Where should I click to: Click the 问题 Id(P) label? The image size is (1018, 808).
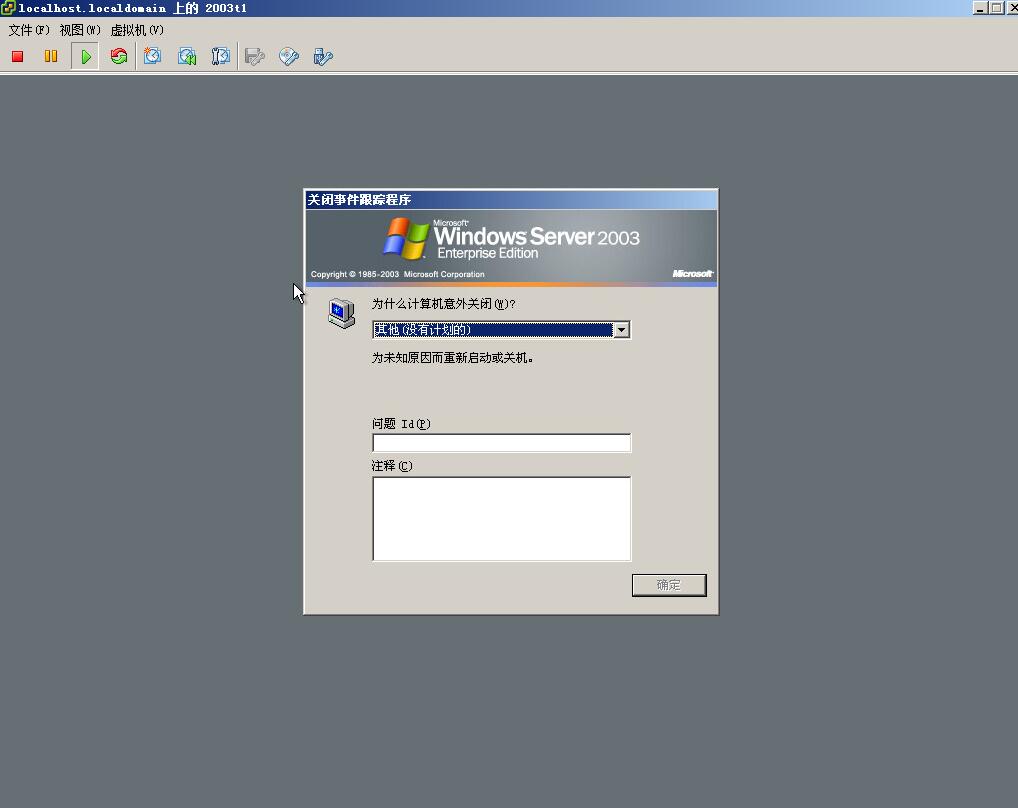tap(401, 424)
